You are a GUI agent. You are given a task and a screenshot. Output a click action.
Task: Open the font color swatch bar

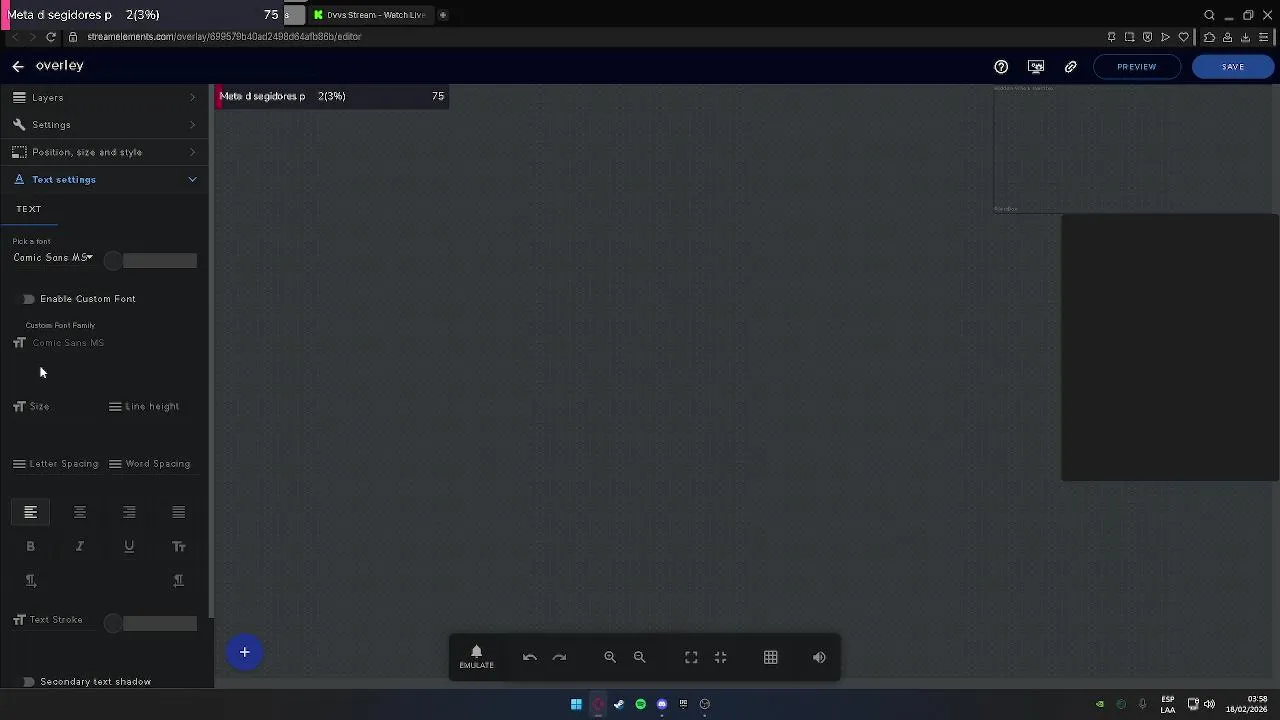pos(160,261)
